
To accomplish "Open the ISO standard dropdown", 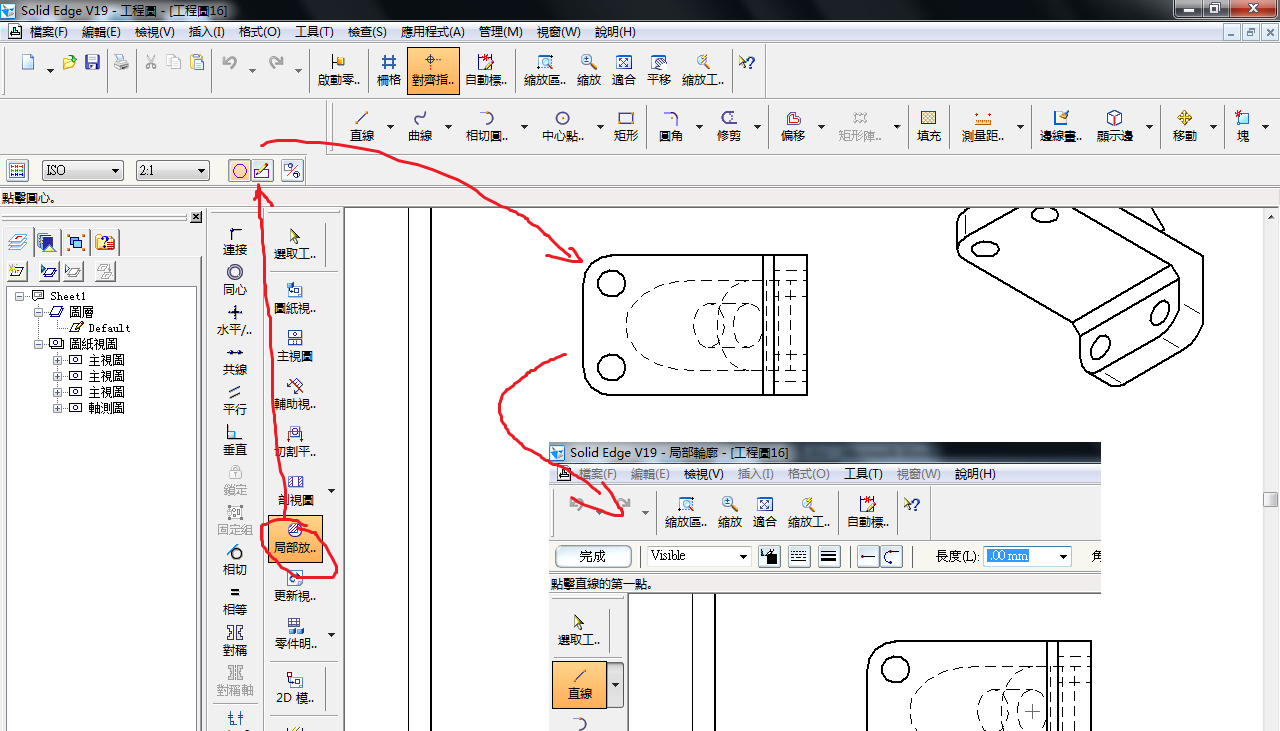I will point(114,171).
